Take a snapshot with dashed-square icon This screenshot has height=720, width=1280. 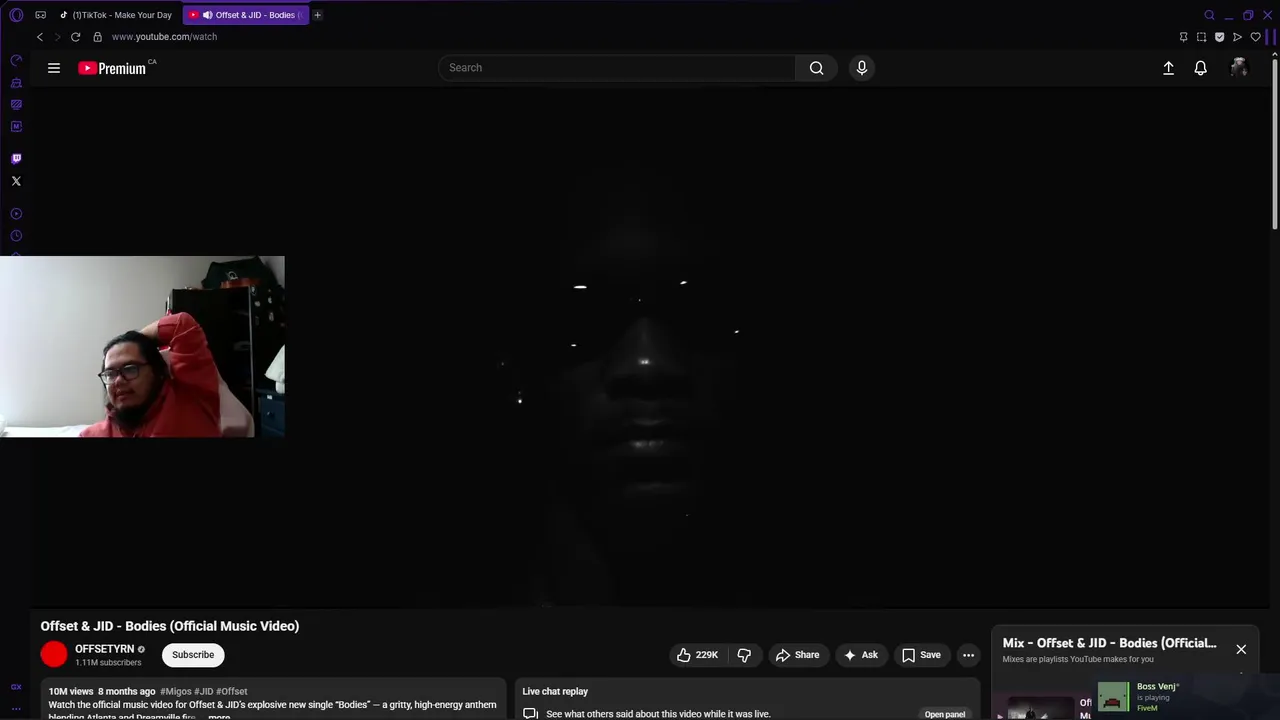point(1201,37)
